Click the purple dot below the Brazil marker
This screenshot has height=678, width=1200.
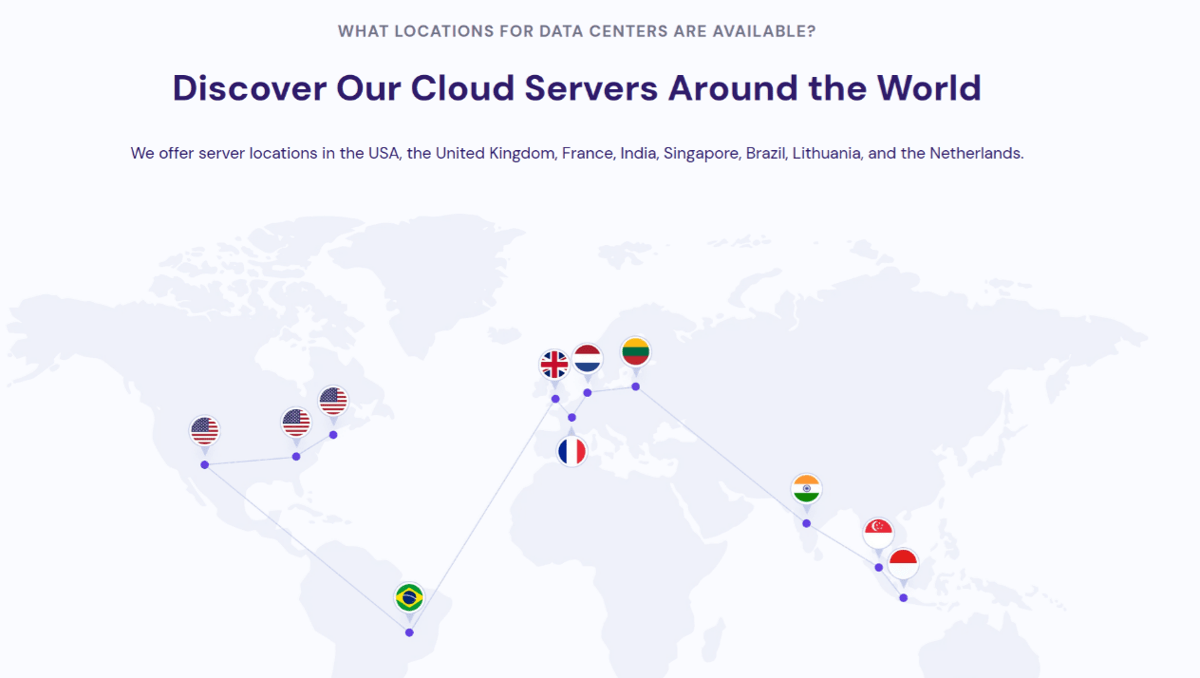[x=409, y=631]
